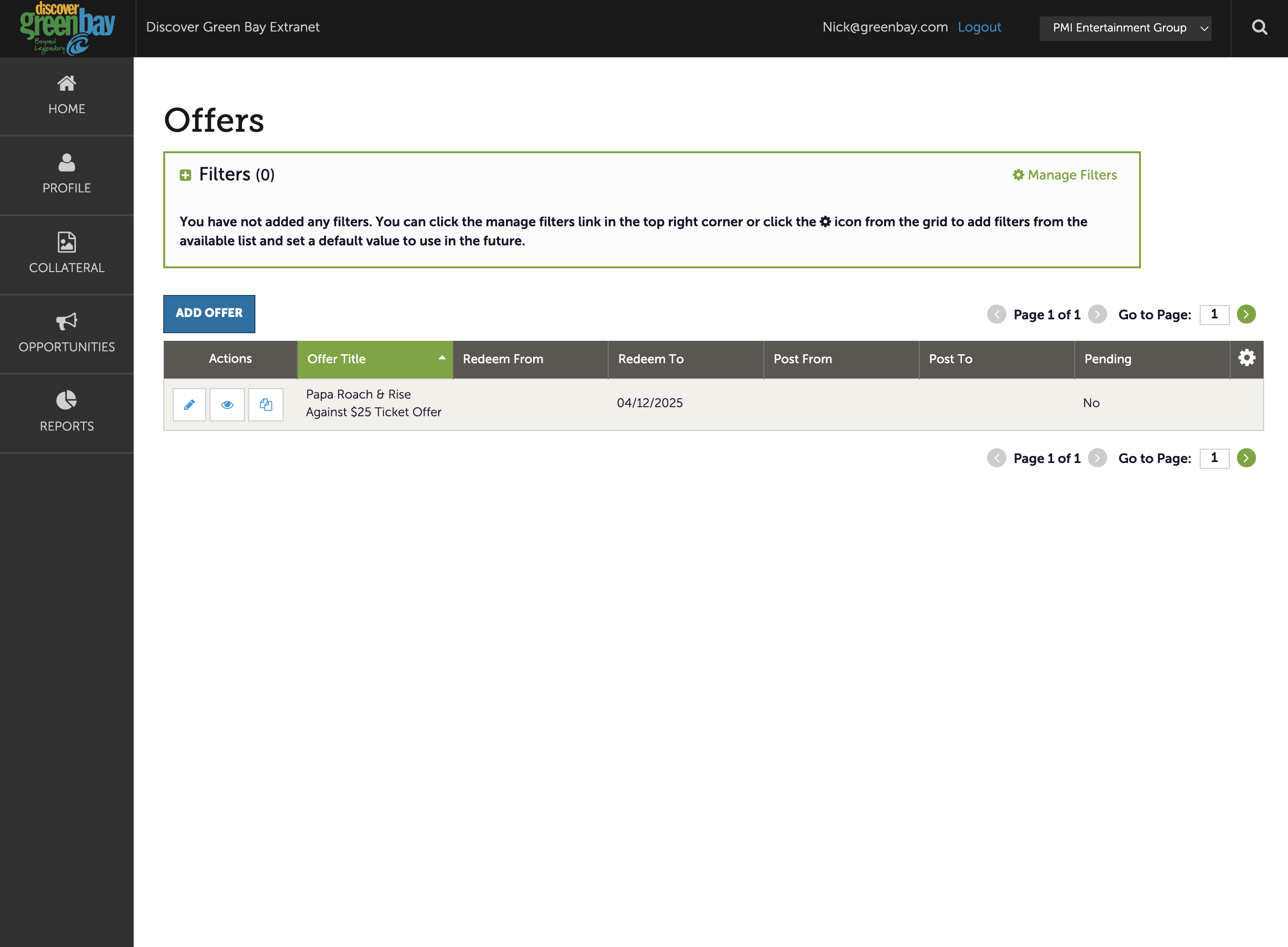Click the gear icon in the filter help text

coord(825,221)
